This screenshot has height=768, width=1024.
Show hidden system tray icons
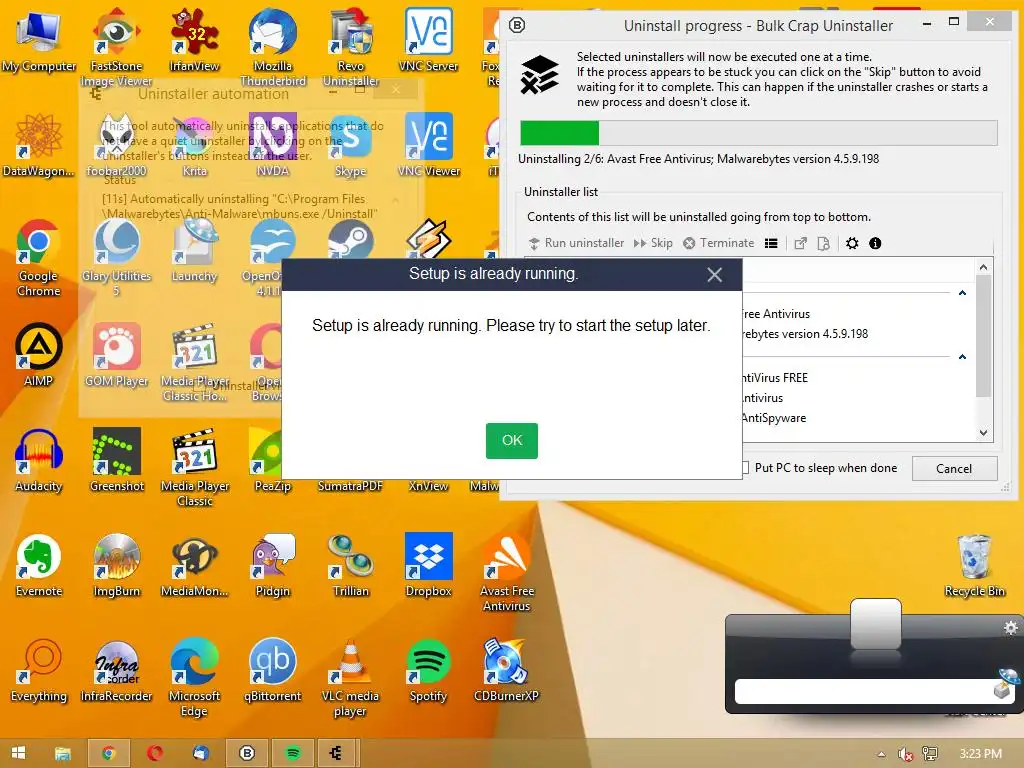pyautogui.click(x=881, y=754)
